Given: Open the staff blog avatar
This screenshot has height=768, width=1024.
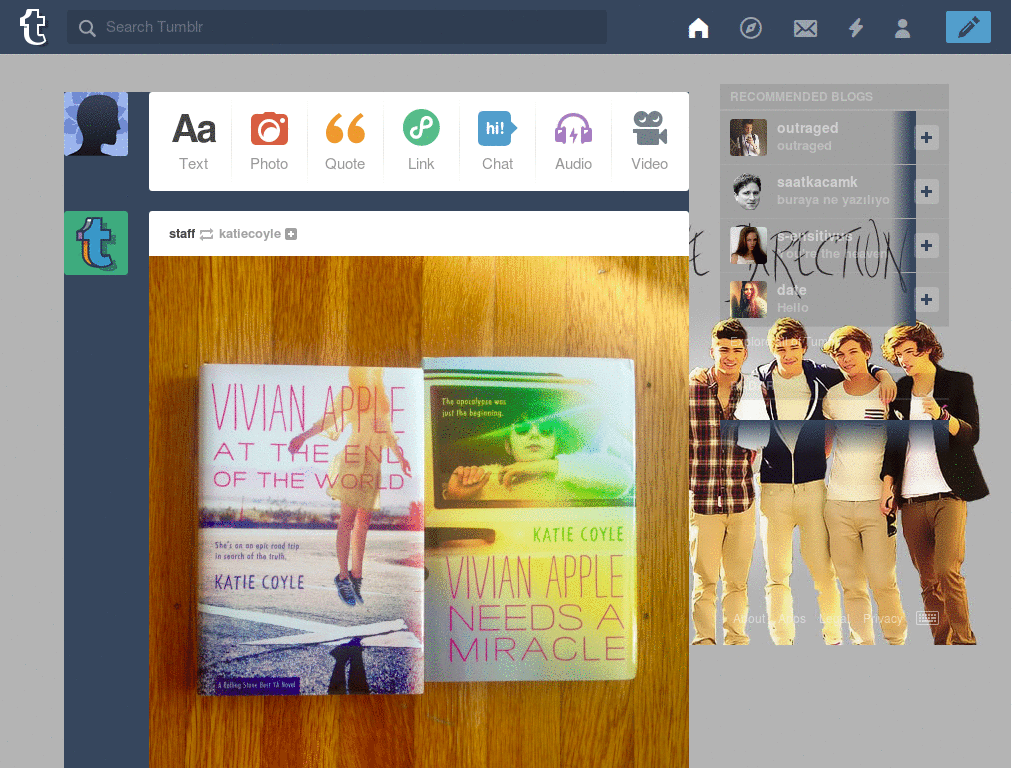Looking at the screenshot, I should pyautogui.click(x=96, y=243).
